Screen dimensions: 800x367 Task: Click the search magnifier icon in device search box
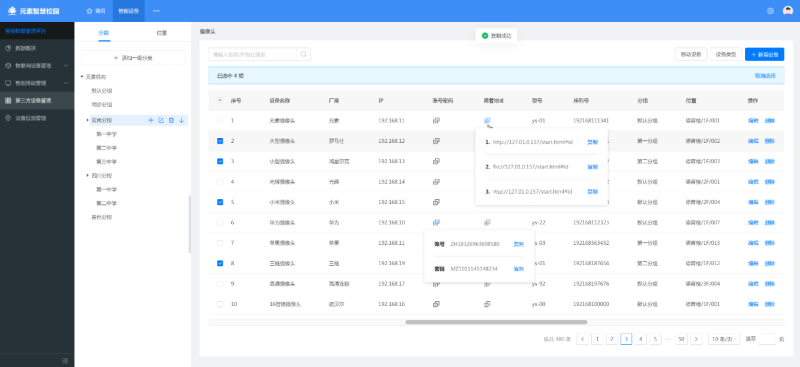304,54
